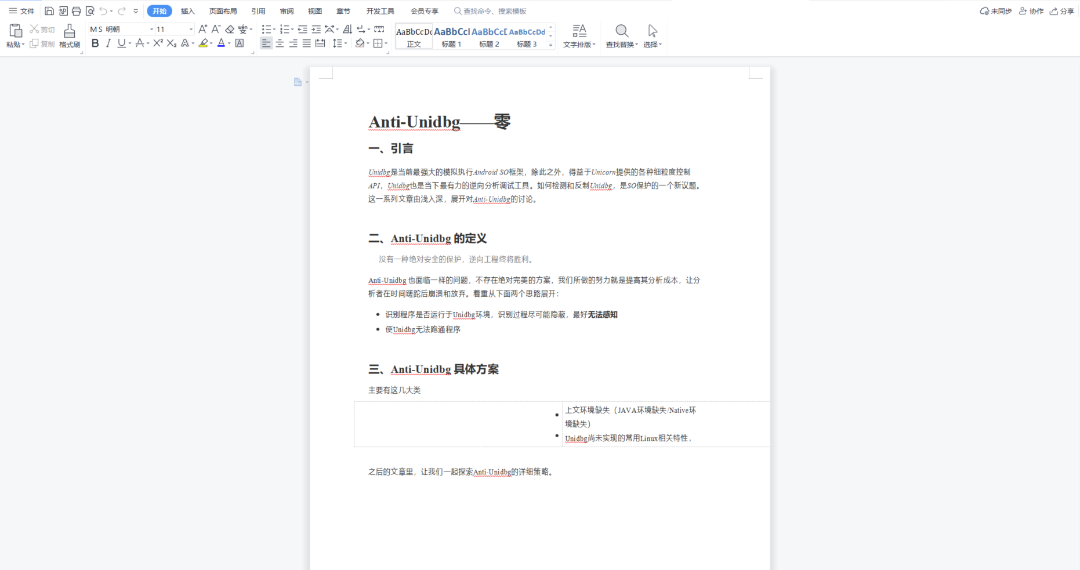Apply the font color A button
Viewport: 1080px width, 570px height.
221,43
